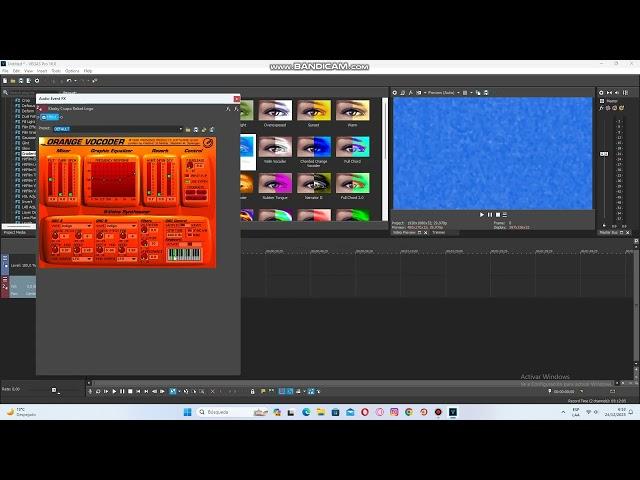Click the Undo toolbar icon
The image size is (640, 480).
click(69, 81)
